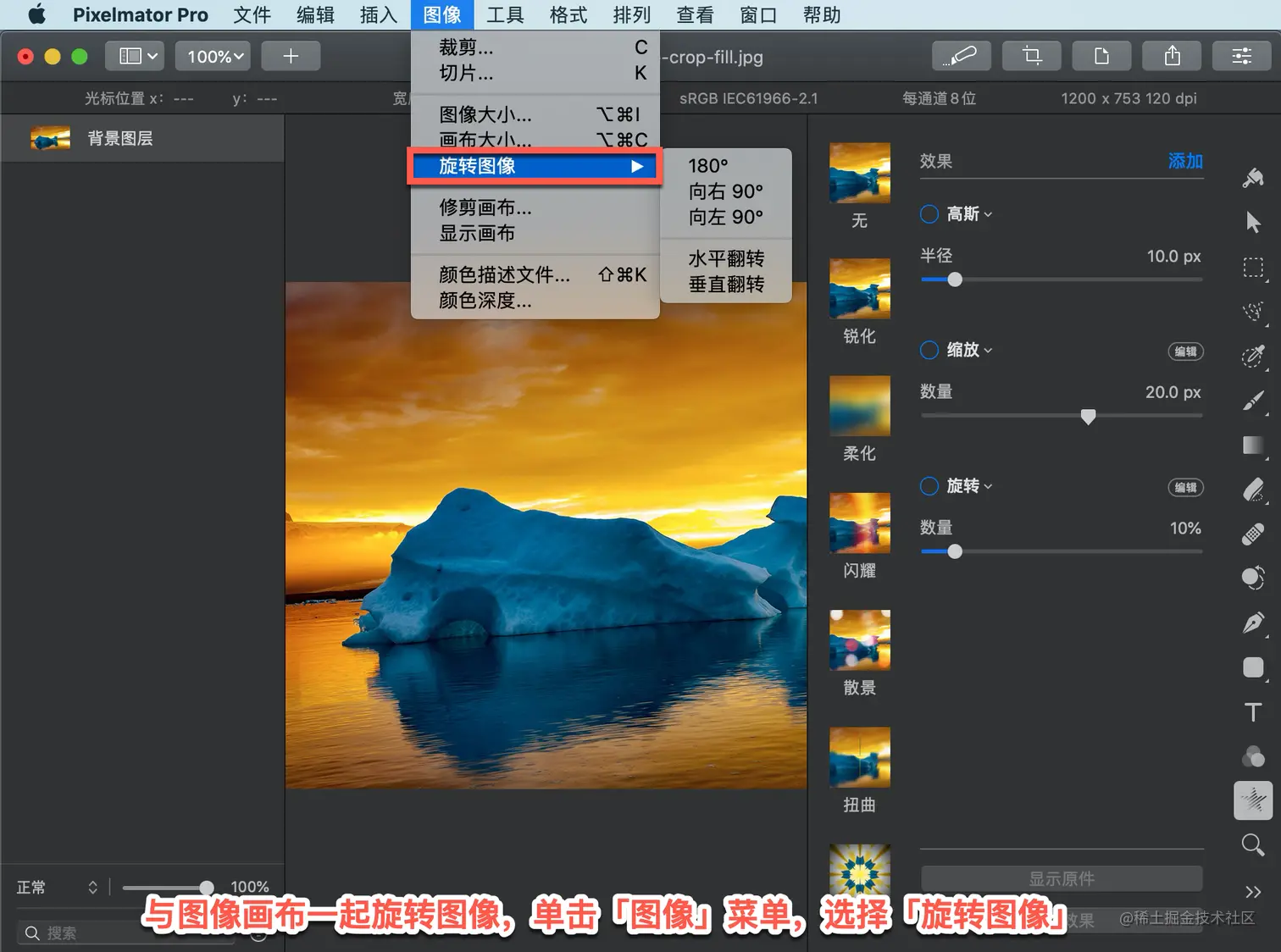1281x952 pixels.
Task: Open the sidebar layout dropdown
Action: pyautogui.click(x=136, y=56)
